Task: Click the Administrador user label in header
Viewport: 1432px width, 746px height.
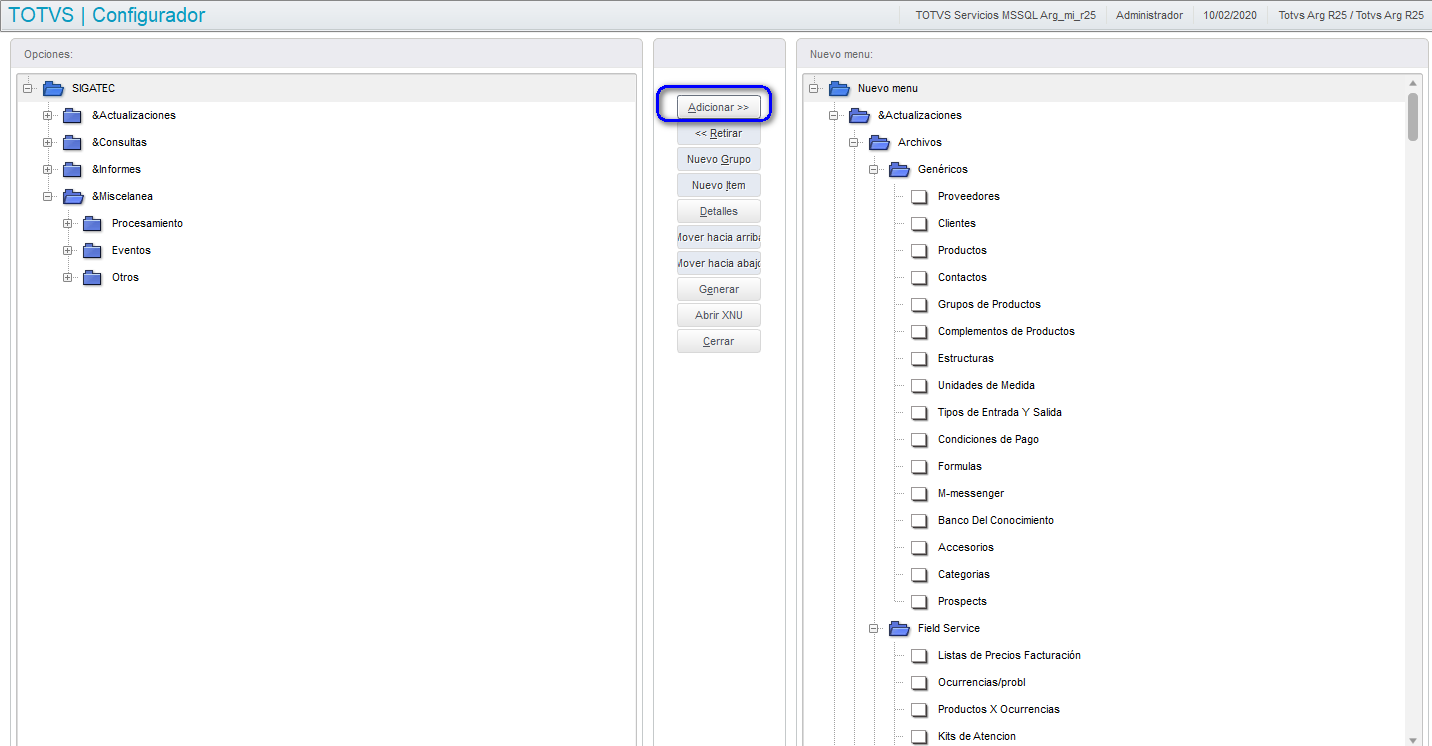Action: pyautogui.click(x=1149, y=15)
